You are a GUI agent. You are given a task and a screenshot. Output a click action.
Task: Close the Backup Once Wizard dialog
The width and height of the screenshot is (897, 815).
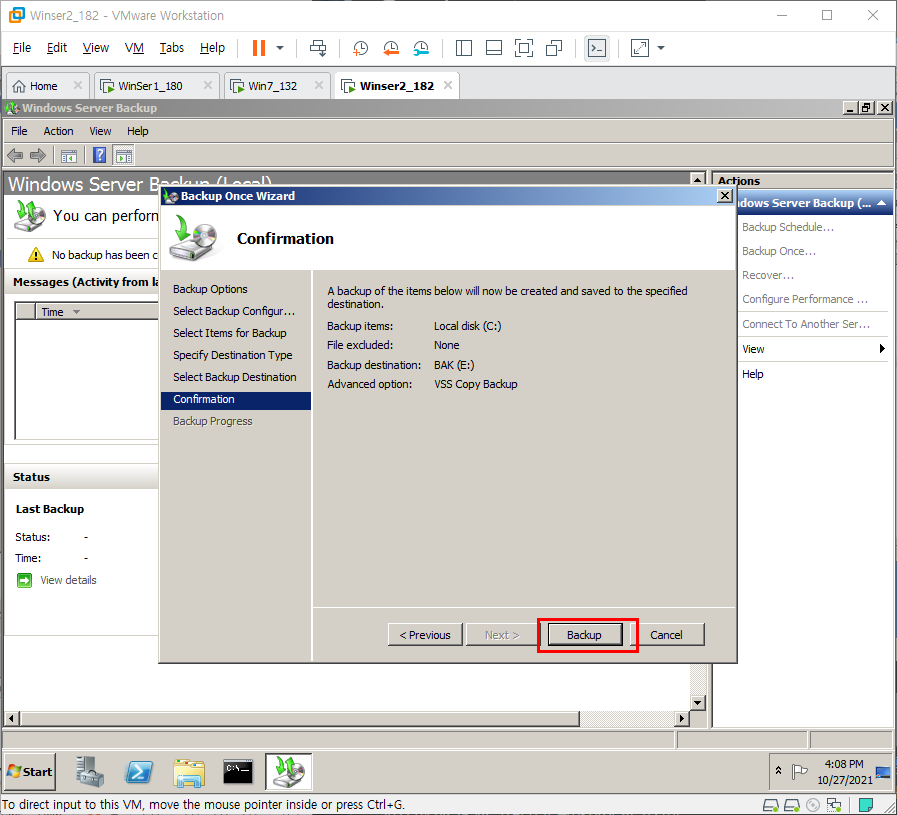[724, 196]
